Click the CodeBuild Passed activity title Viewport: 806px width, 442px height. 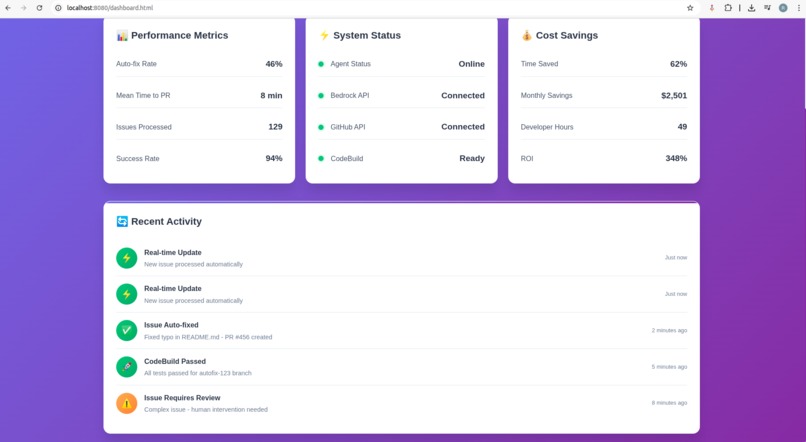(175, 361)
